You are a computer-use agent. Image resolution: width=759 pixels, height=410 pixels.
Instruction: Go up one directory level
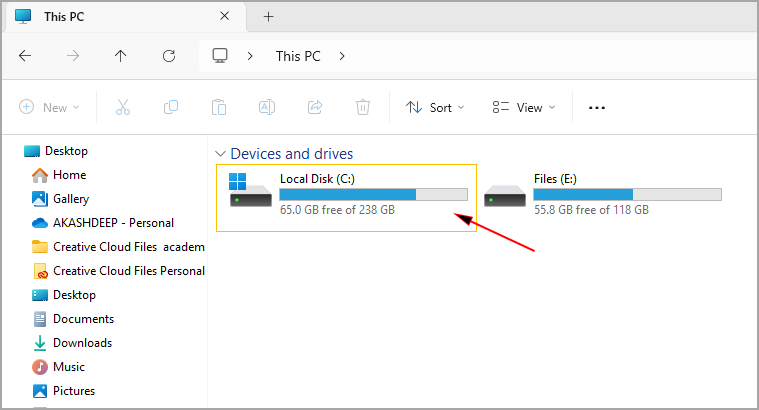point(121,56)
